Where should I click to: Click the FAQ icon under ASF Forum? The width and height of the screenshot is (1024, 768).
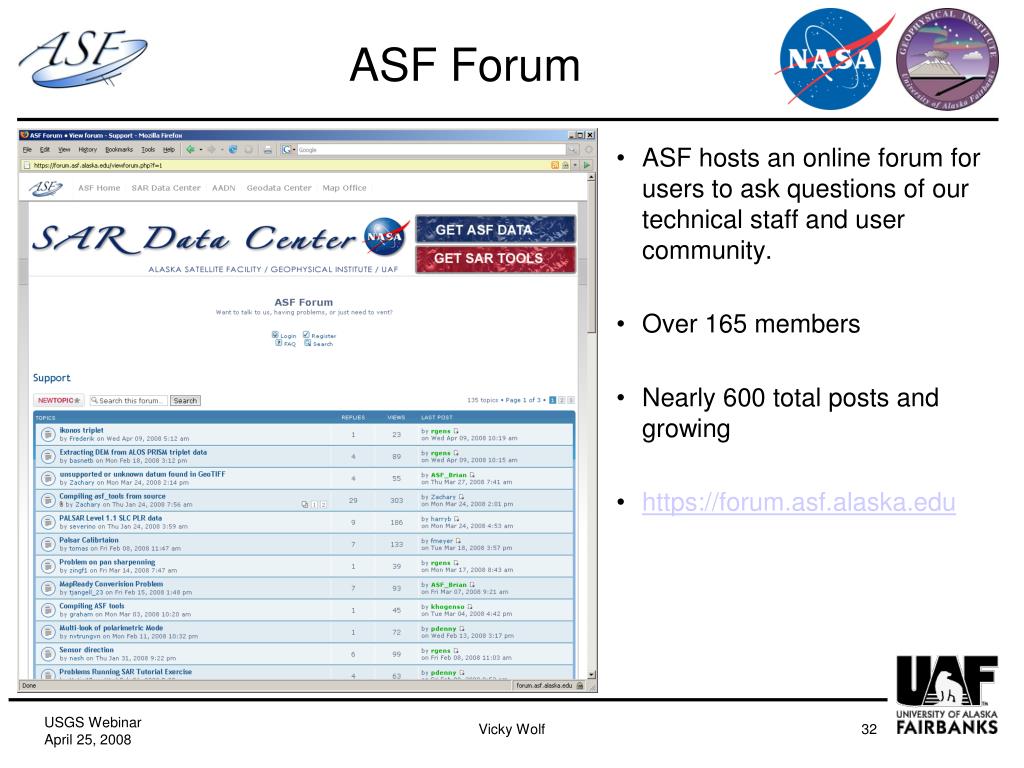click(x=279, y=342)
